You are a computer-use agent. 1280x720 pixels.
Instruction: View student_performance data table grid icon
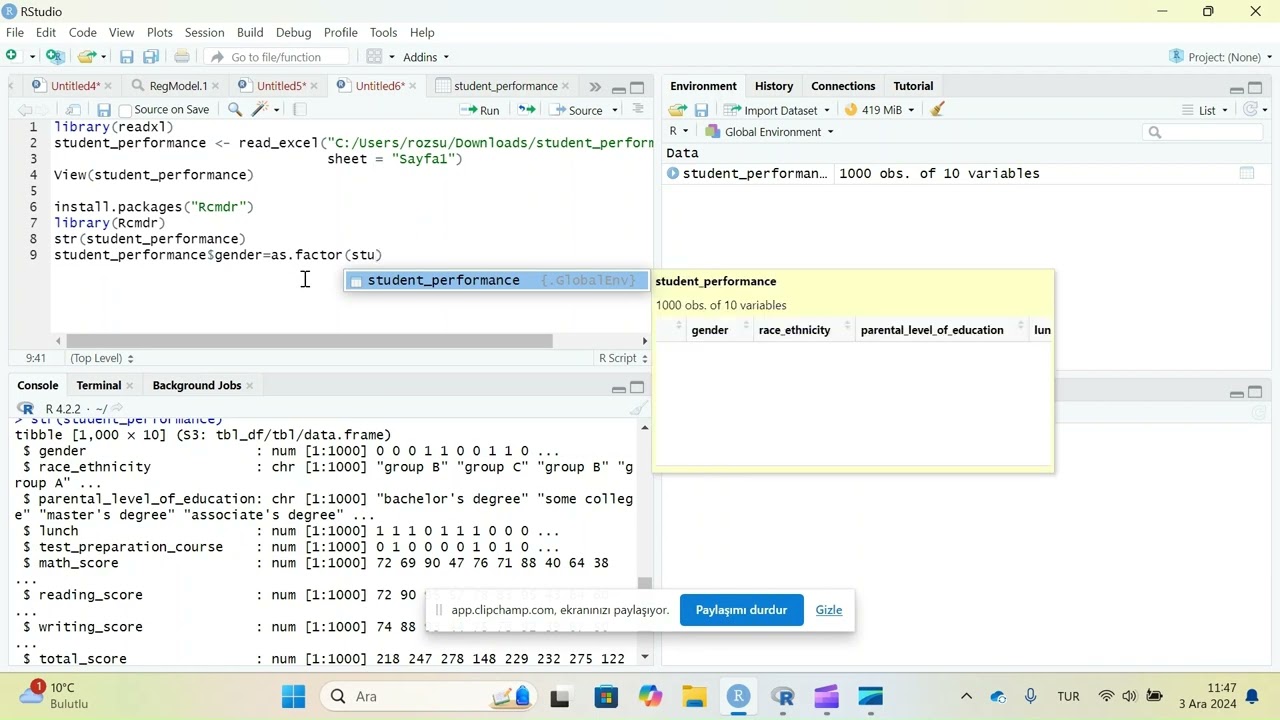click(x=1247, y=173)
